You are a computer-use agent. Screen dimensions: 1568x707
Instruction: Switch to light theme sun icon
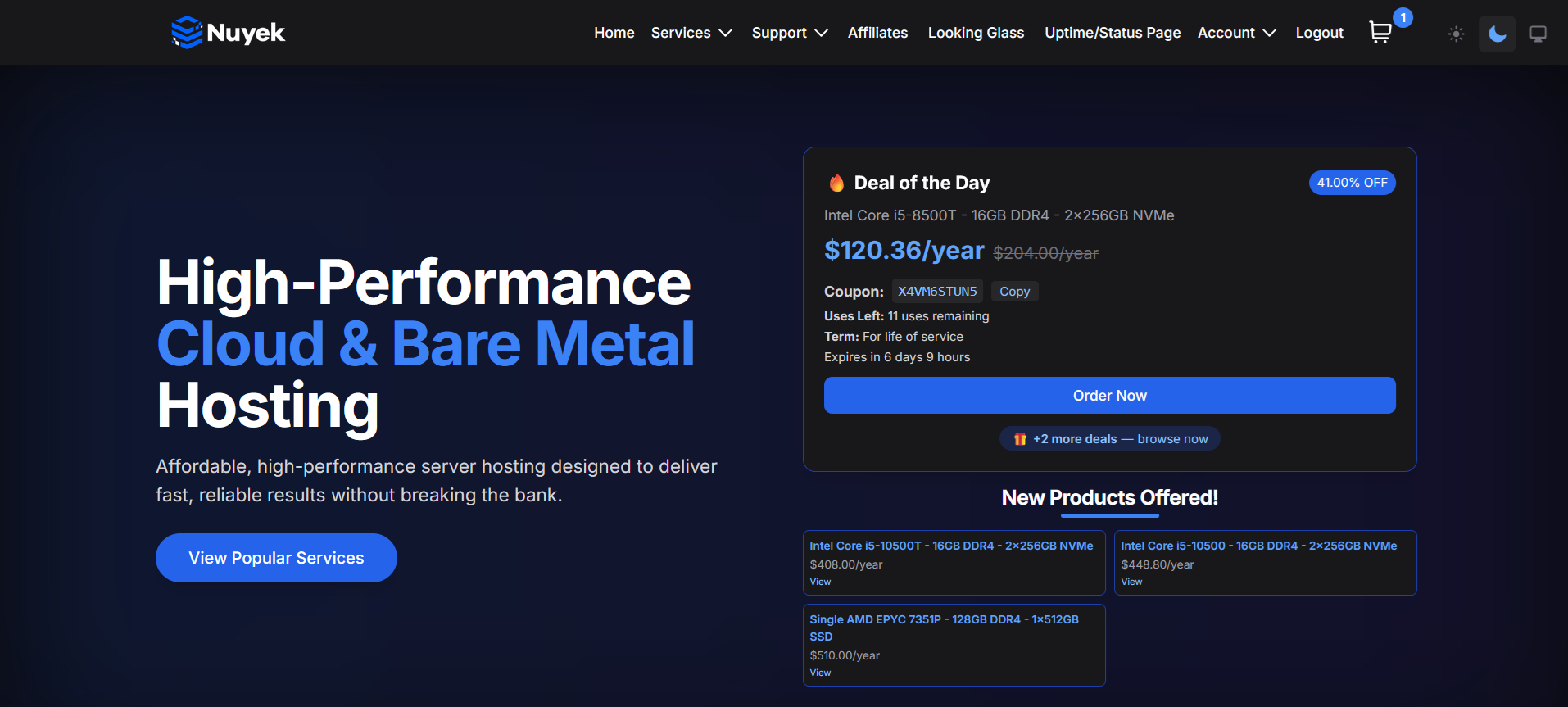[x=1456, y=34]
